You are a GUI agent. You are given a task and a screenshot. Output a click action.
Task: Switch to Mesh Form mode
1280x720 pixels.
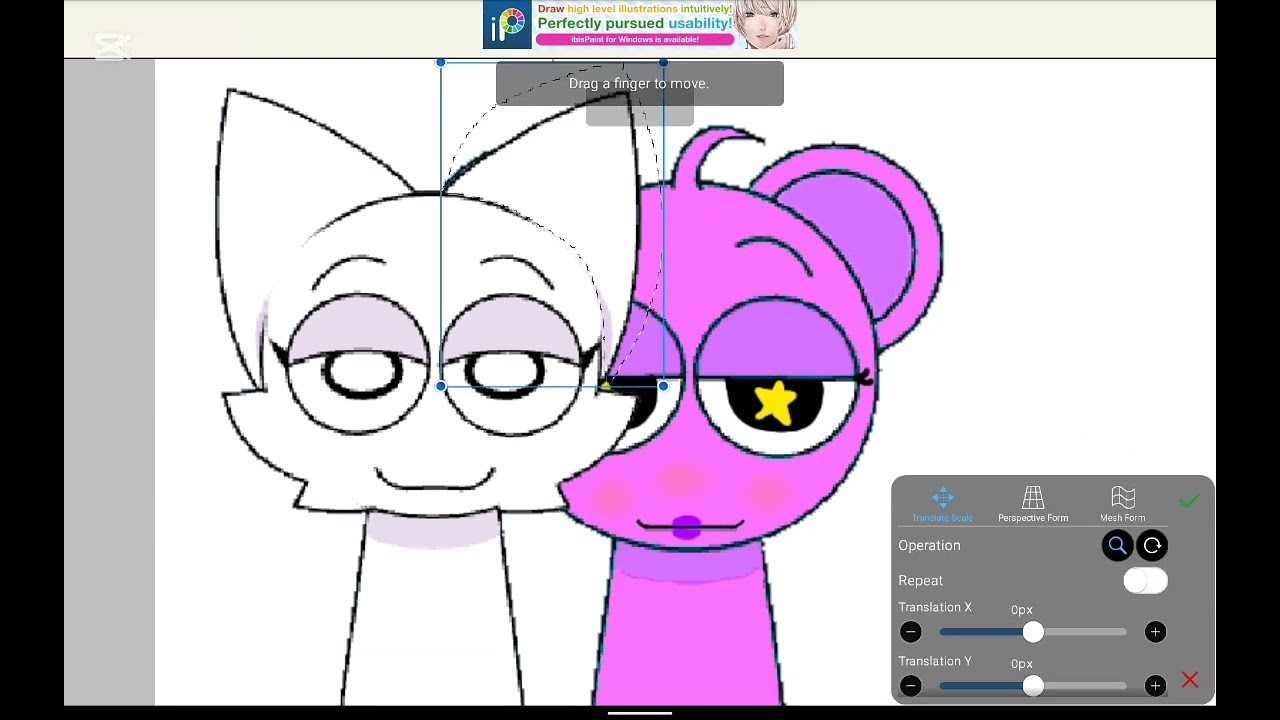coord(1123,504)
